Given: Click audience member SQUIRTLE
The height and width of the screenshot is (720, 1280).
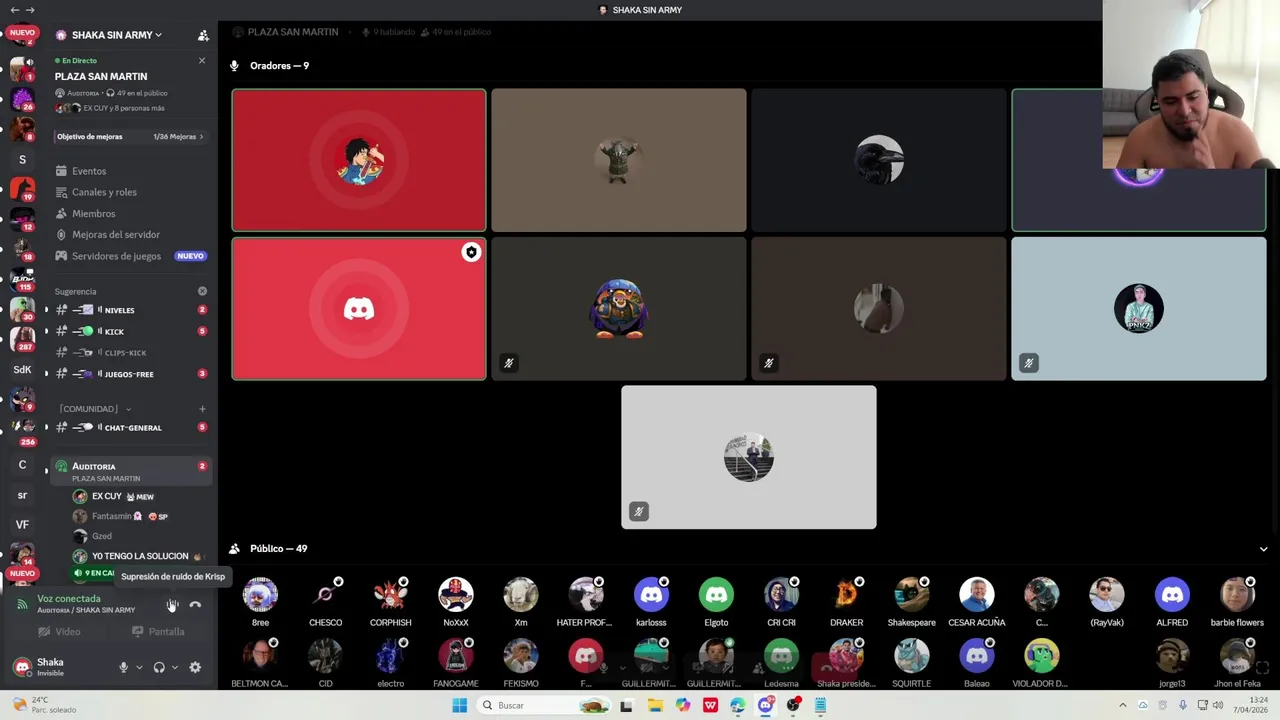Looking at the screenshot, I should point(911,664).
